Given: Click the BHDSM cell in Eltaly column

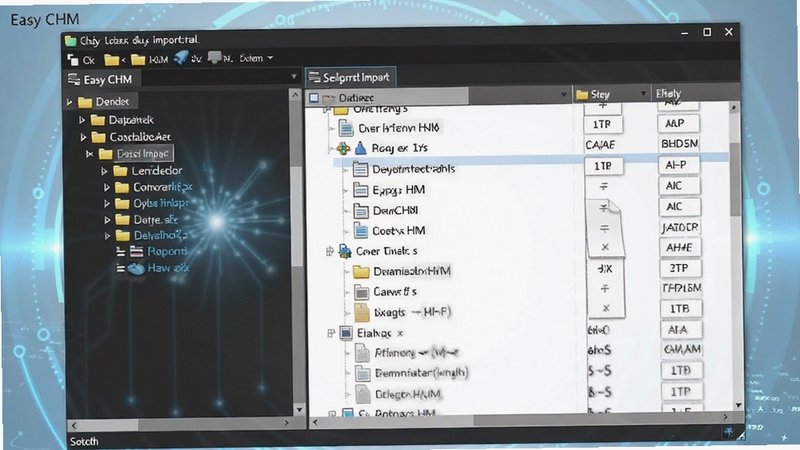Looking at the screenshot, I should (x=679, y=144).
